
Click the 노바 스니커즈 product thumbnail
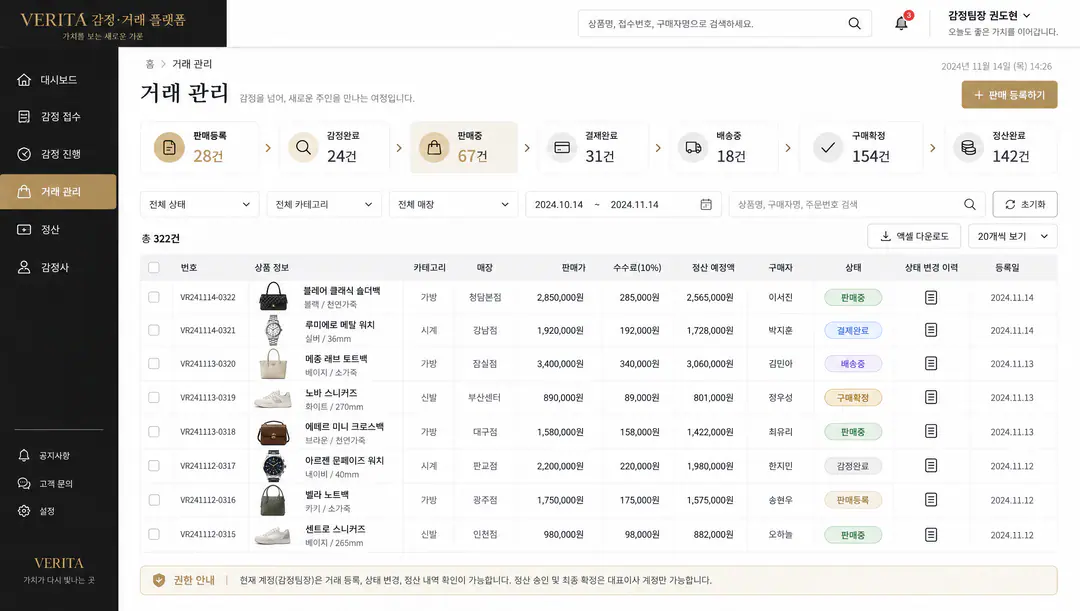pyautogui.click(x=273, y=398)
